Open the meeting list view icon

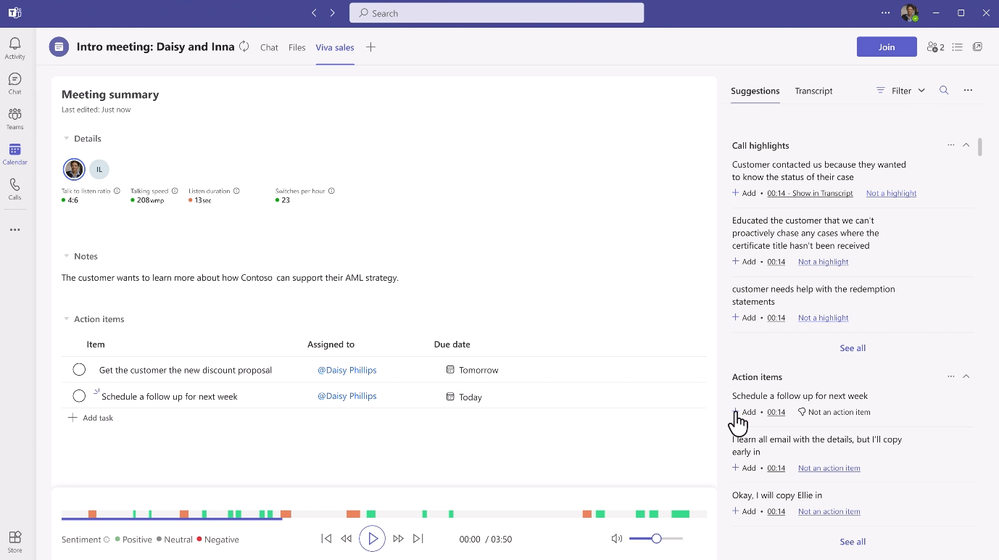pos(957,47)
